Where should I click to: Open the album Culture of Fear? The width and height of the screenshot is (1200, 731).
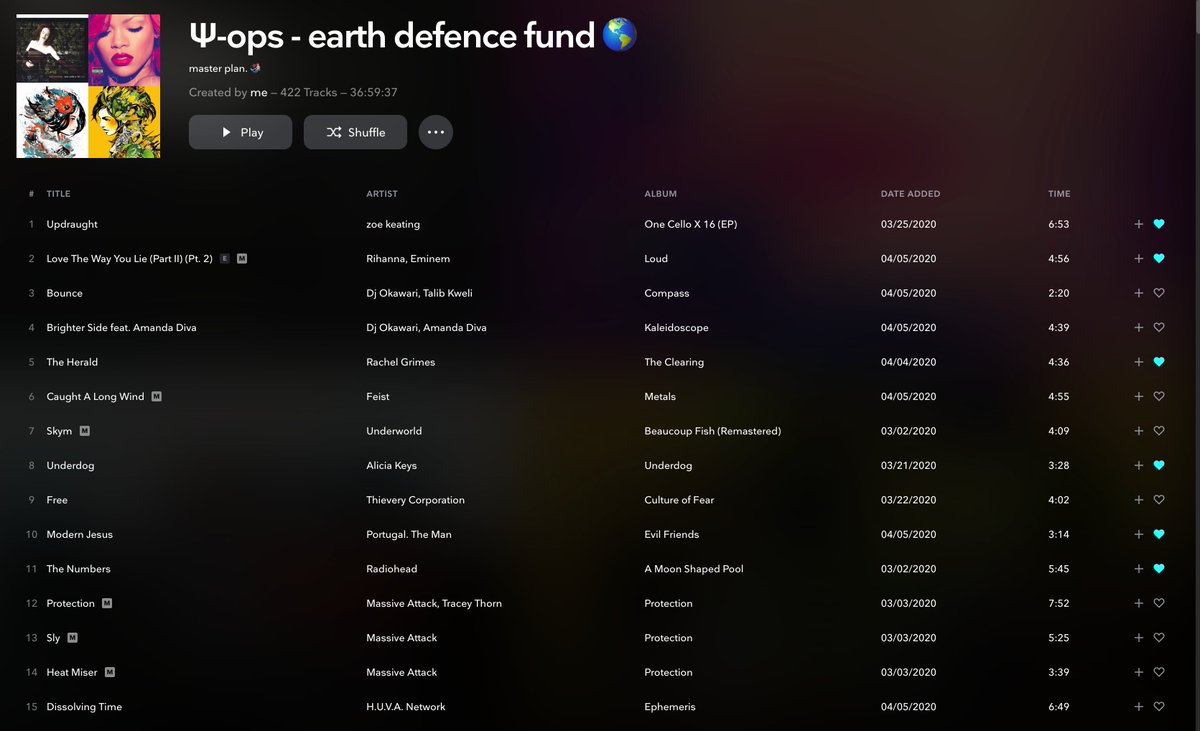[x=679, y=500]
